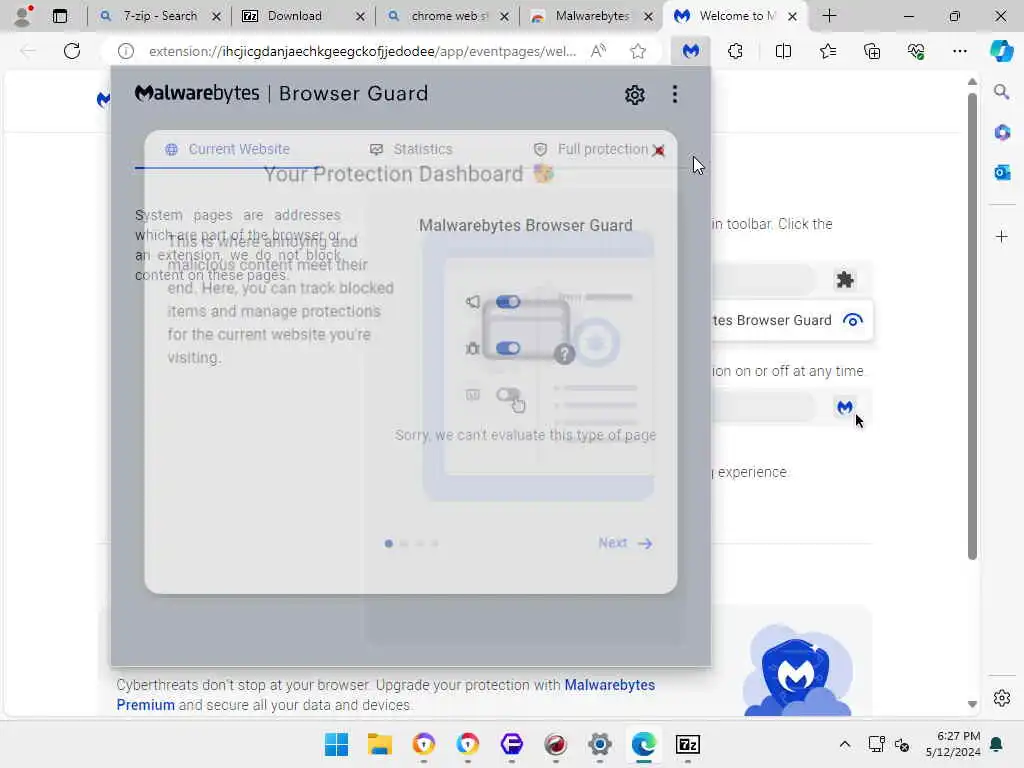1024x768 pixels.
Task: Toggle the malware bug protection switch
Action: (508, 348)
